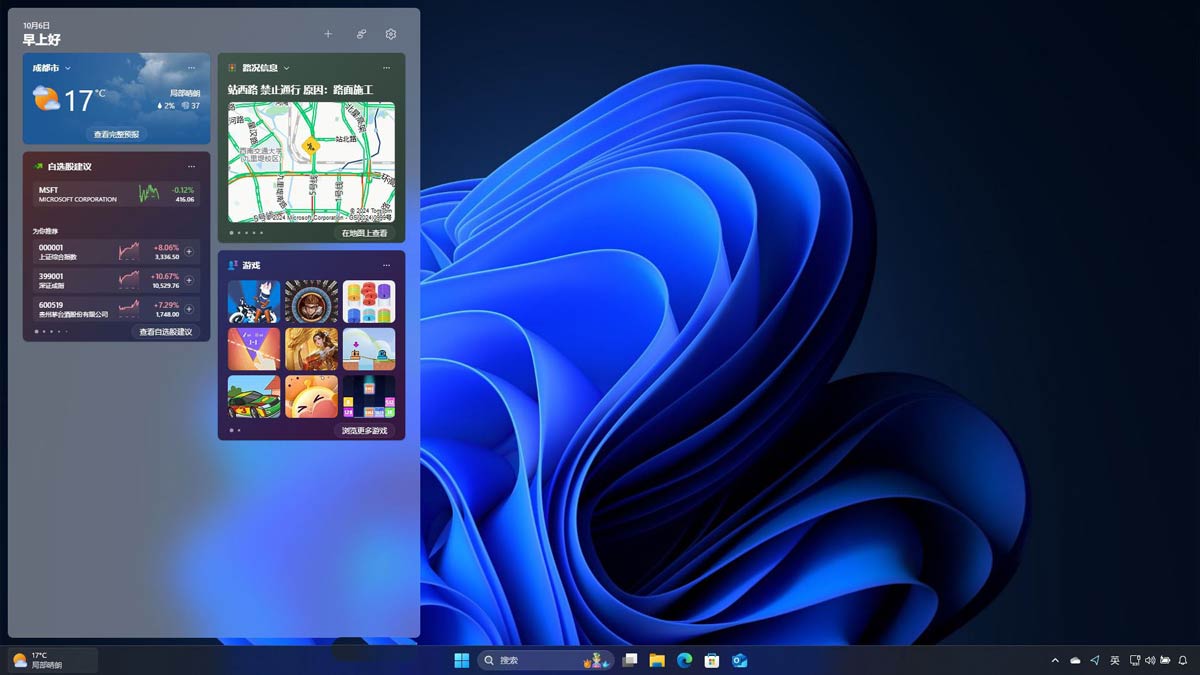Viewport: 1200px width, 675px height.
Task: Open the motorcycle game thumbnail
Action: point(253,301)
